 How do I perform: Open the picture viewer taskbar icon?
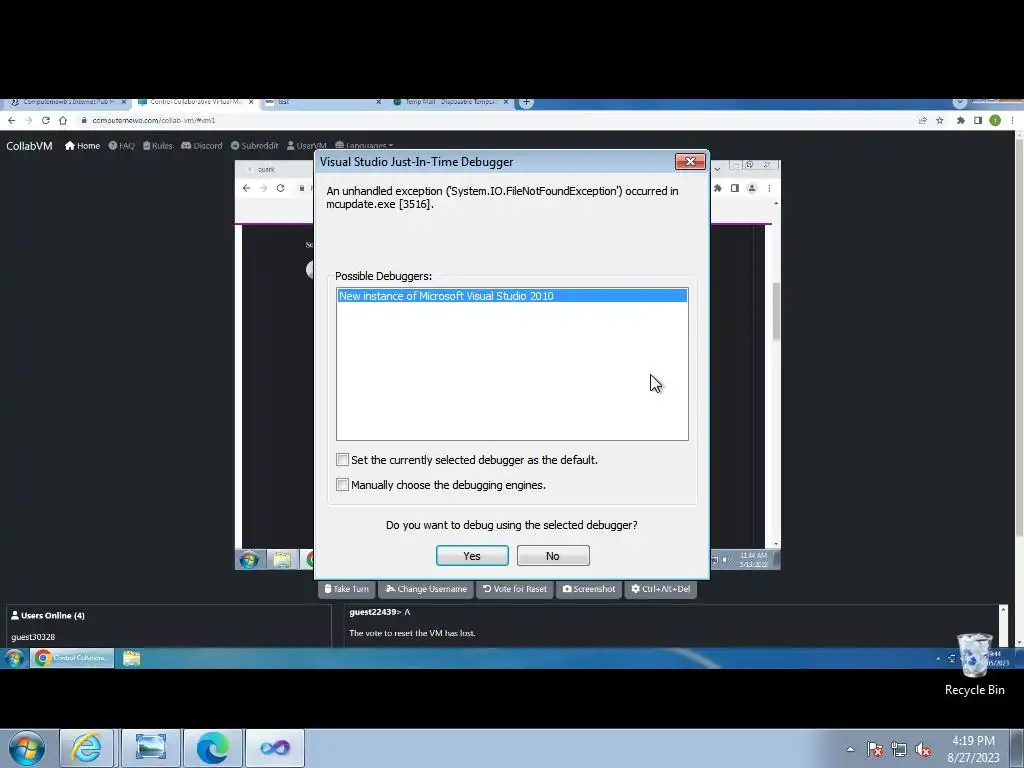pos(151,748)
